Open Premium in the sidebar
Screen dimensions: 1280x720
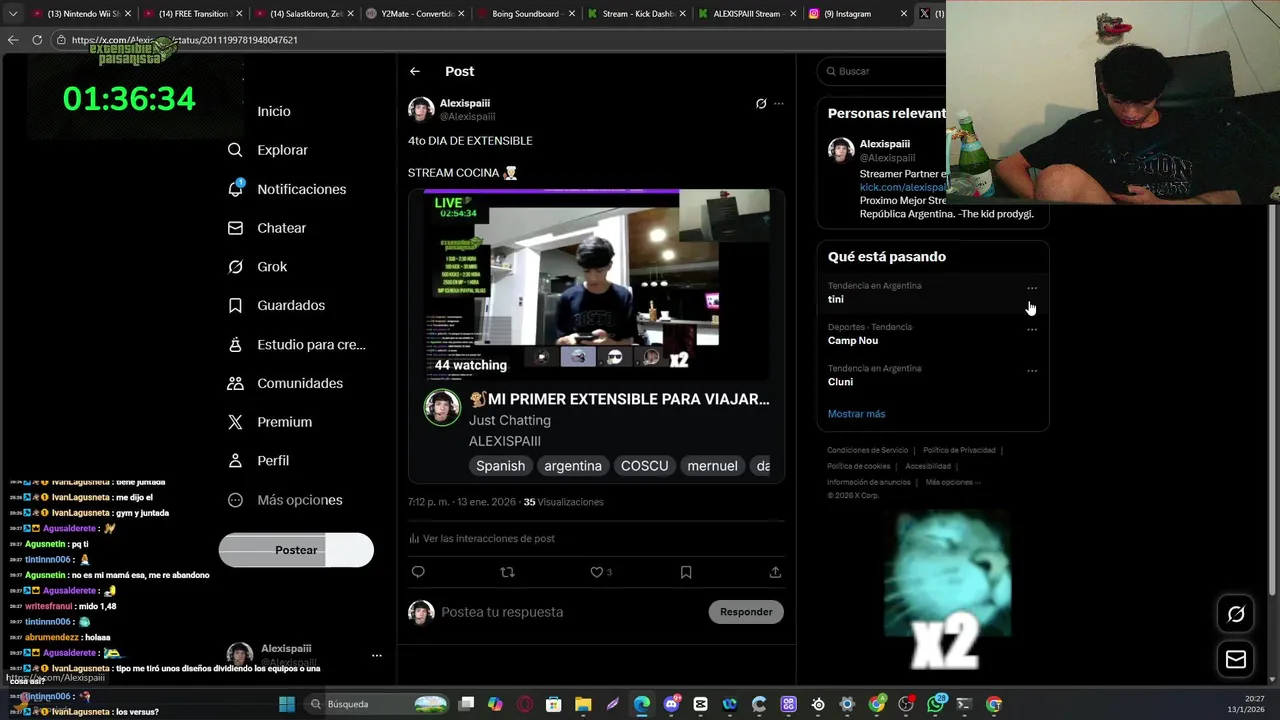pyautogui.click(x=270, y=422)
